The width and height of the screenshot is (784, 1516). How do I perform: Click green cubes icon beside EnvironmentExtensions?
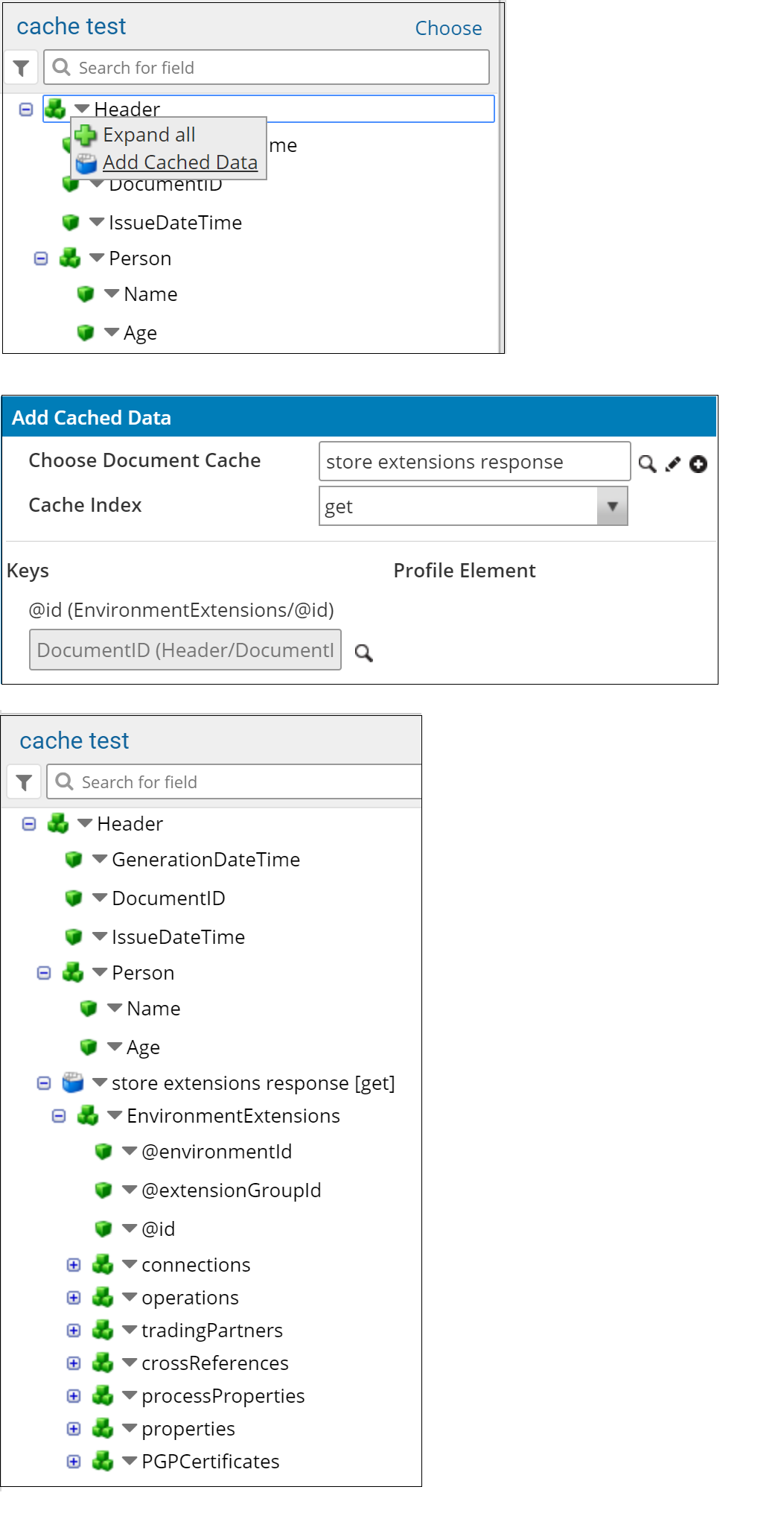pos(88,1115)
